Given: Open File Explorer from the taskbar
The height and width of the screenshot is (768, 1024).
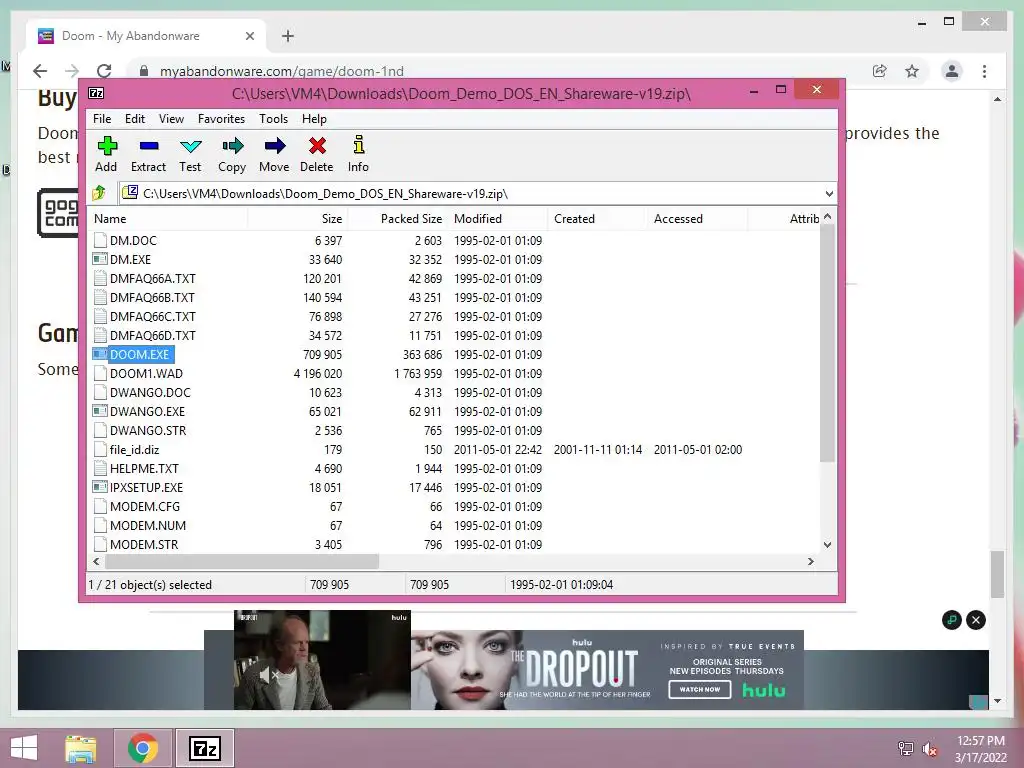Looking at the screenshot, I should [80, 748].
